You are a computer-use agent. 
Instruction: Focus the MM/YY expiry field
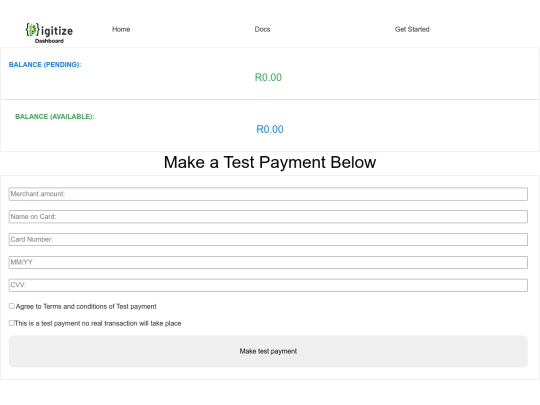[x=268, y=262]
